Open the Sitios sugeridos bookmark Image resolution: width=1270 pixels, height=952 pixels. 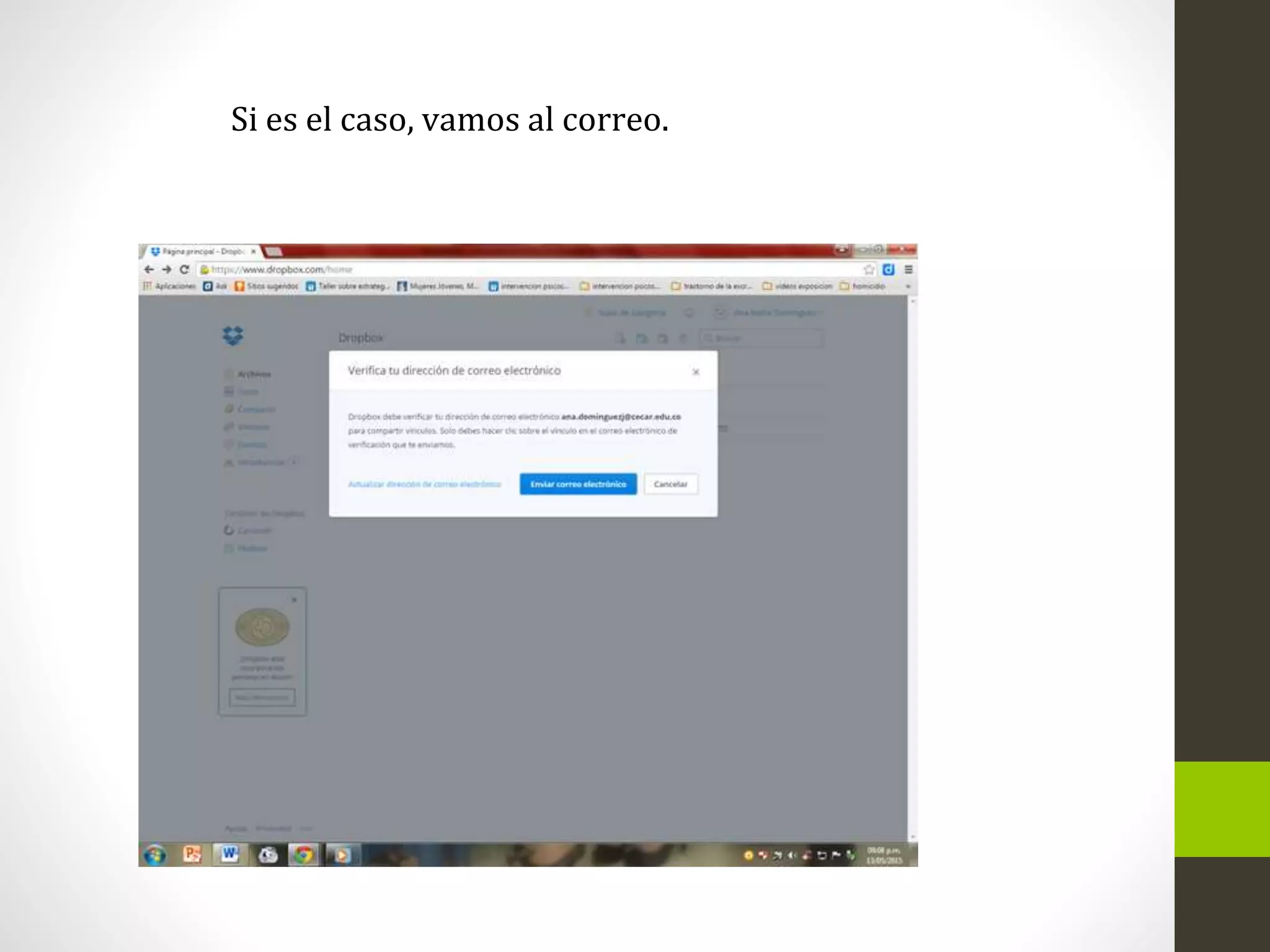tap(266, 286)
